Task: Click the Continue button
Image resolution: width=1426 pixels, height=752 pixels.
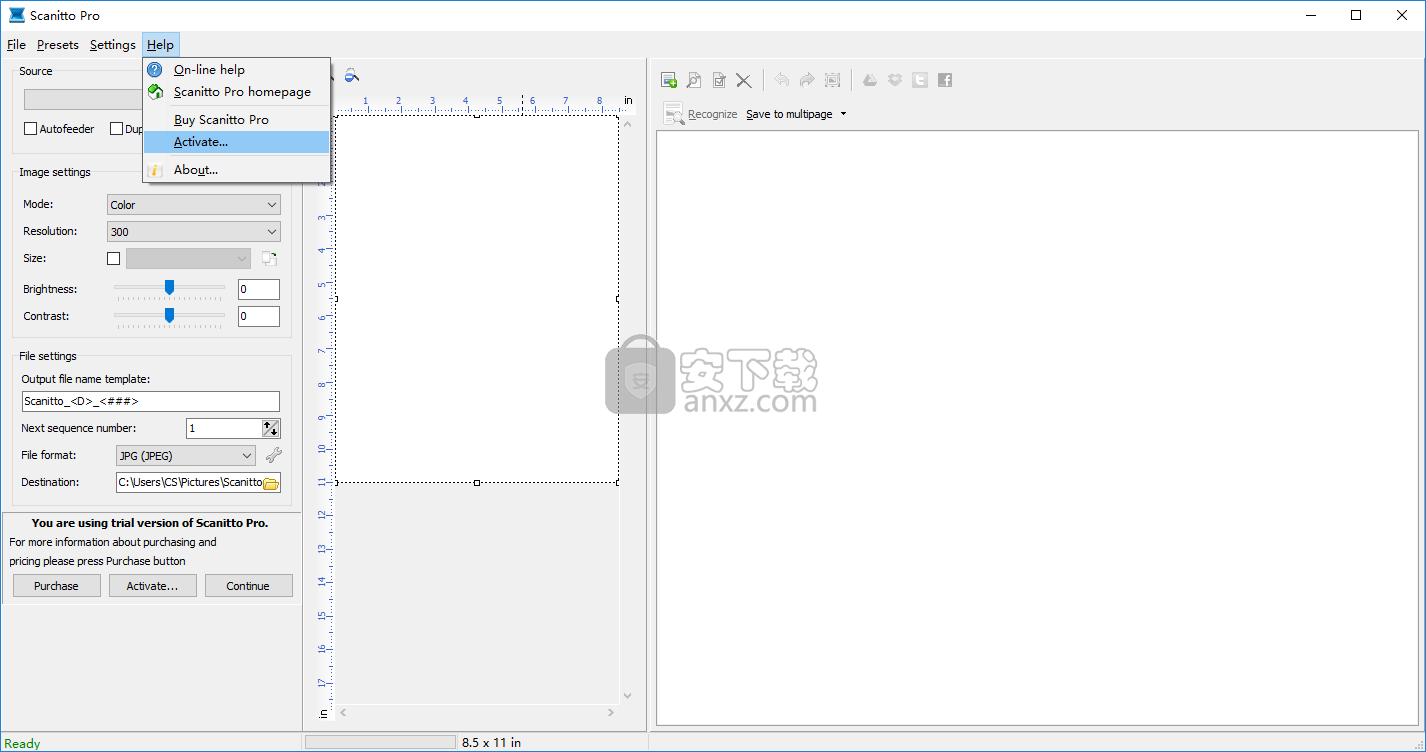Action: [248, 586]
